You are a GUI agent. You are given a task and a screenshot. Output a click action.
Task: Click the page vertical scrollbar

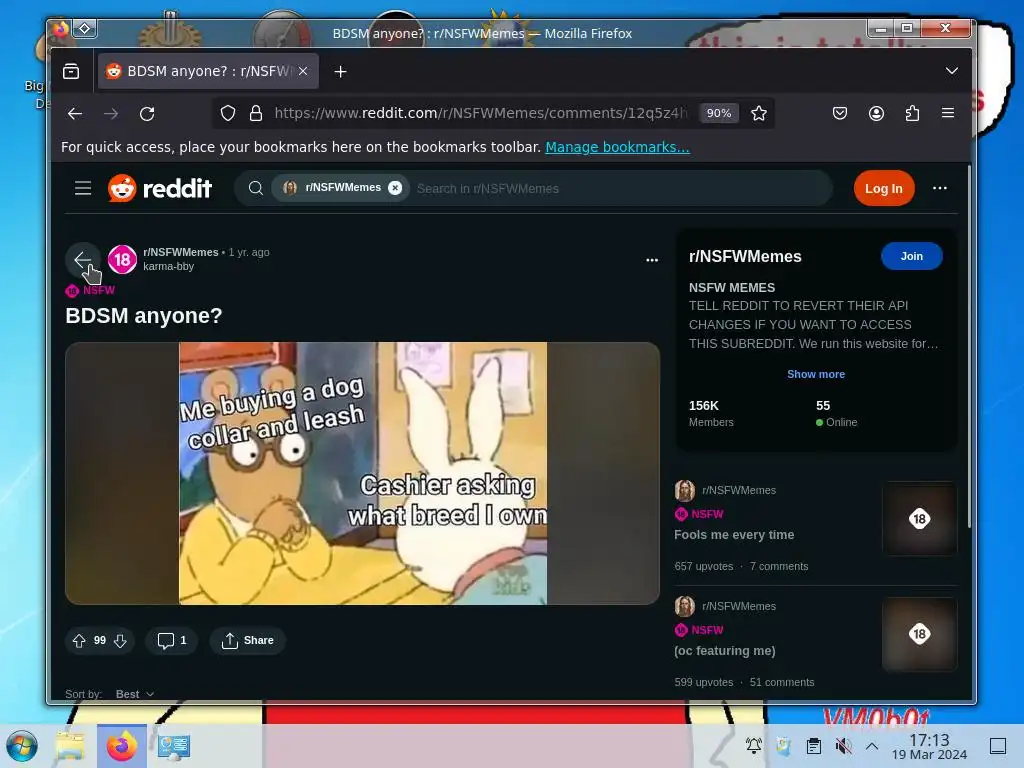coord(968,346)
